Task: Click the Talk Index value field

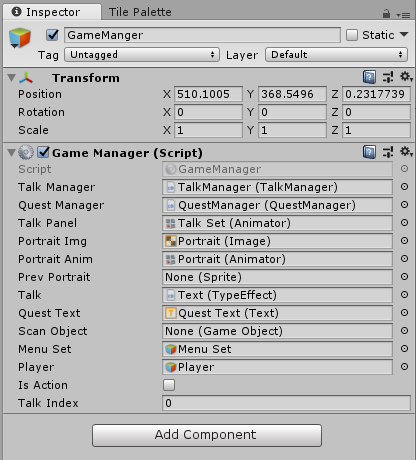Action: (286, 403)
